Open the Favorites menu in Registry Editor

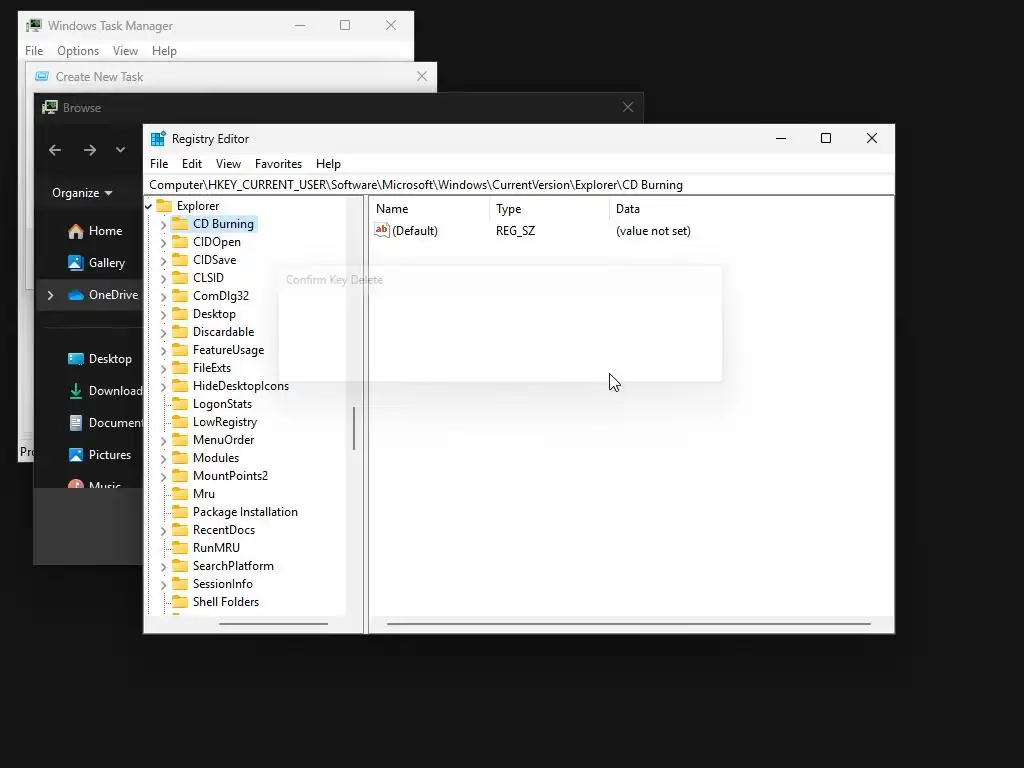[278, 164]
